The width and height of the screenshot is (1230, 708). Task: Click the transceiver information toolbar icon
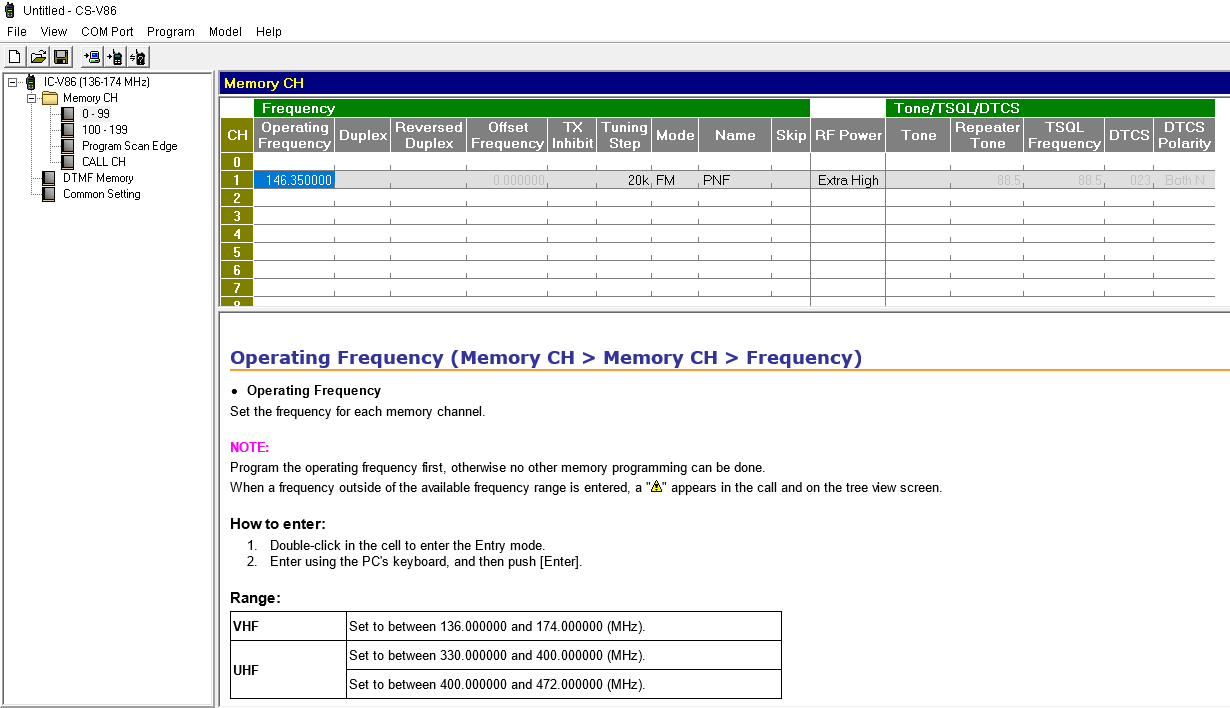138,57
